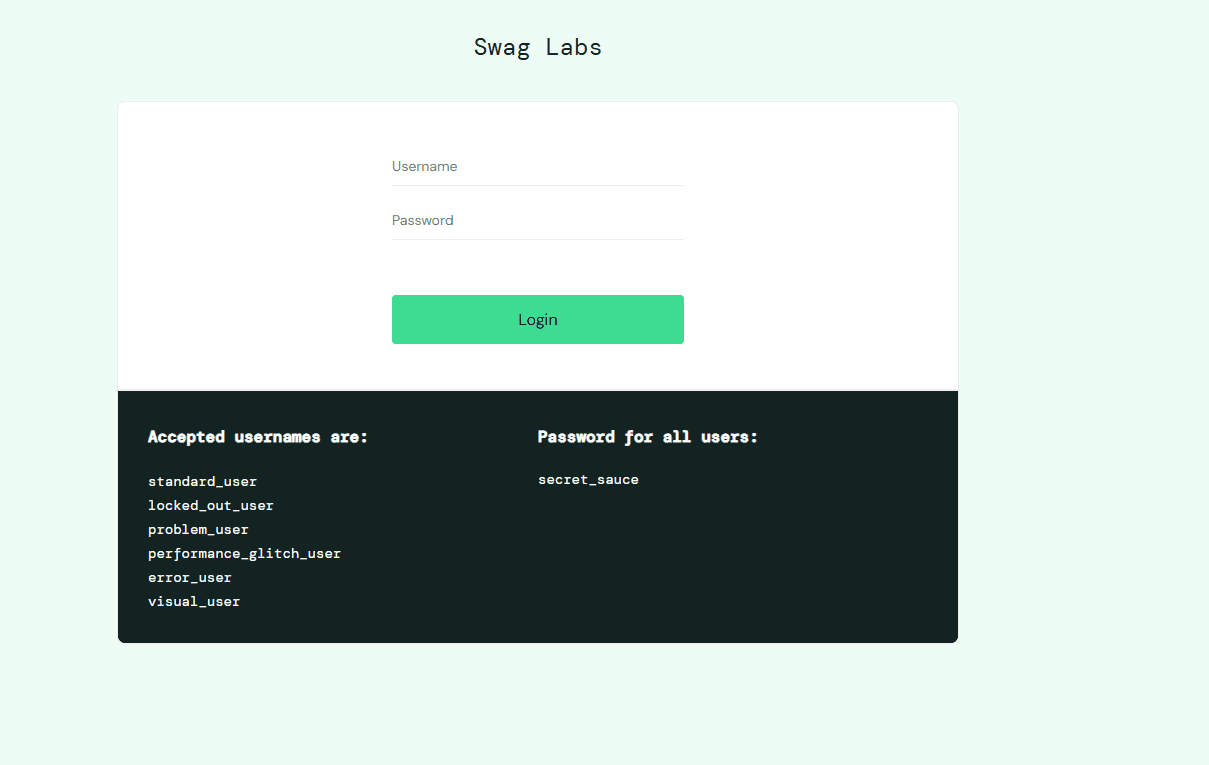
Task: Select the error_user username text
Action: [189, 577]
